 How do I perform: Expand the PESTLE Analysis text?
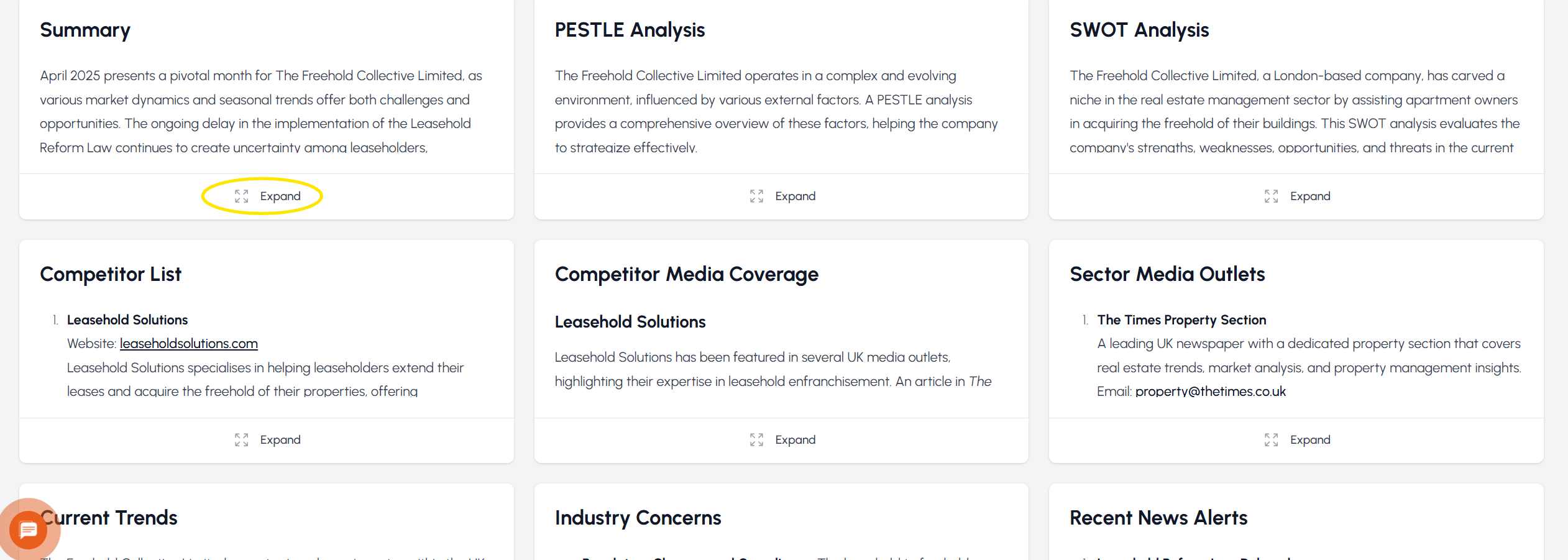click(795, 196)
